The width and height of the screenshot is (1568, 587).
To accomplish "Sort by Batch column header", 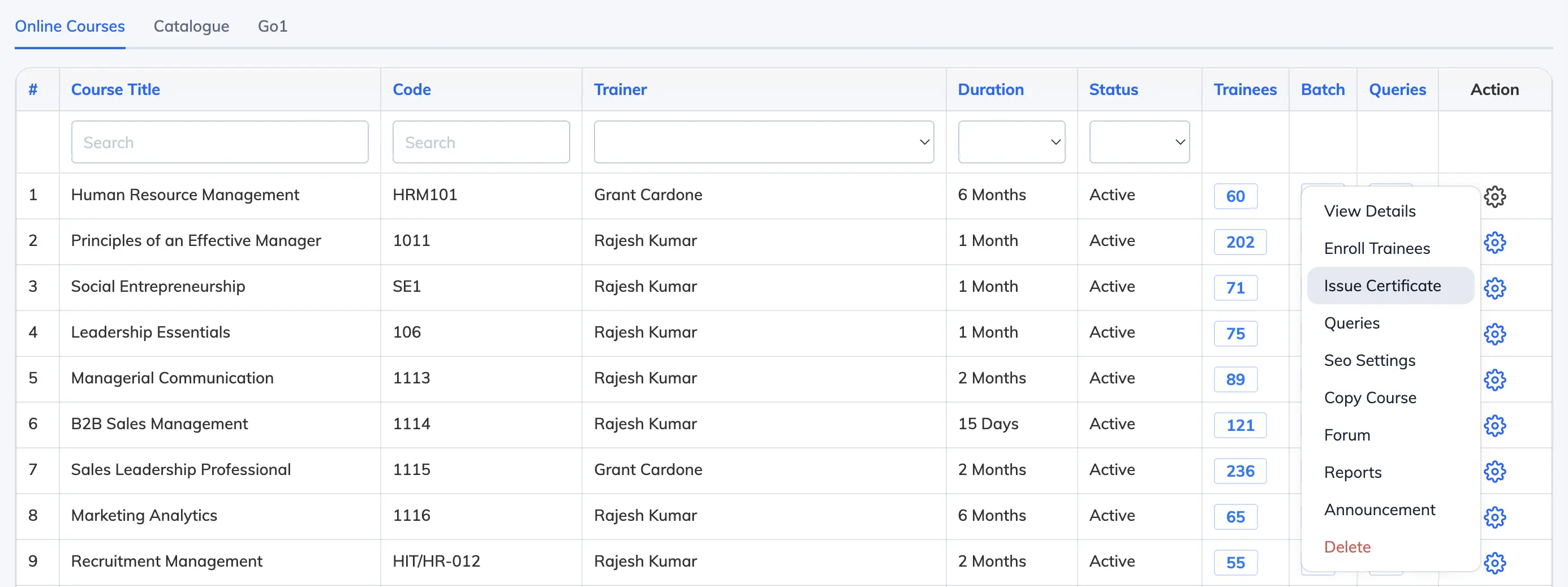I will pyautogui.click(x=1322, y=89).
